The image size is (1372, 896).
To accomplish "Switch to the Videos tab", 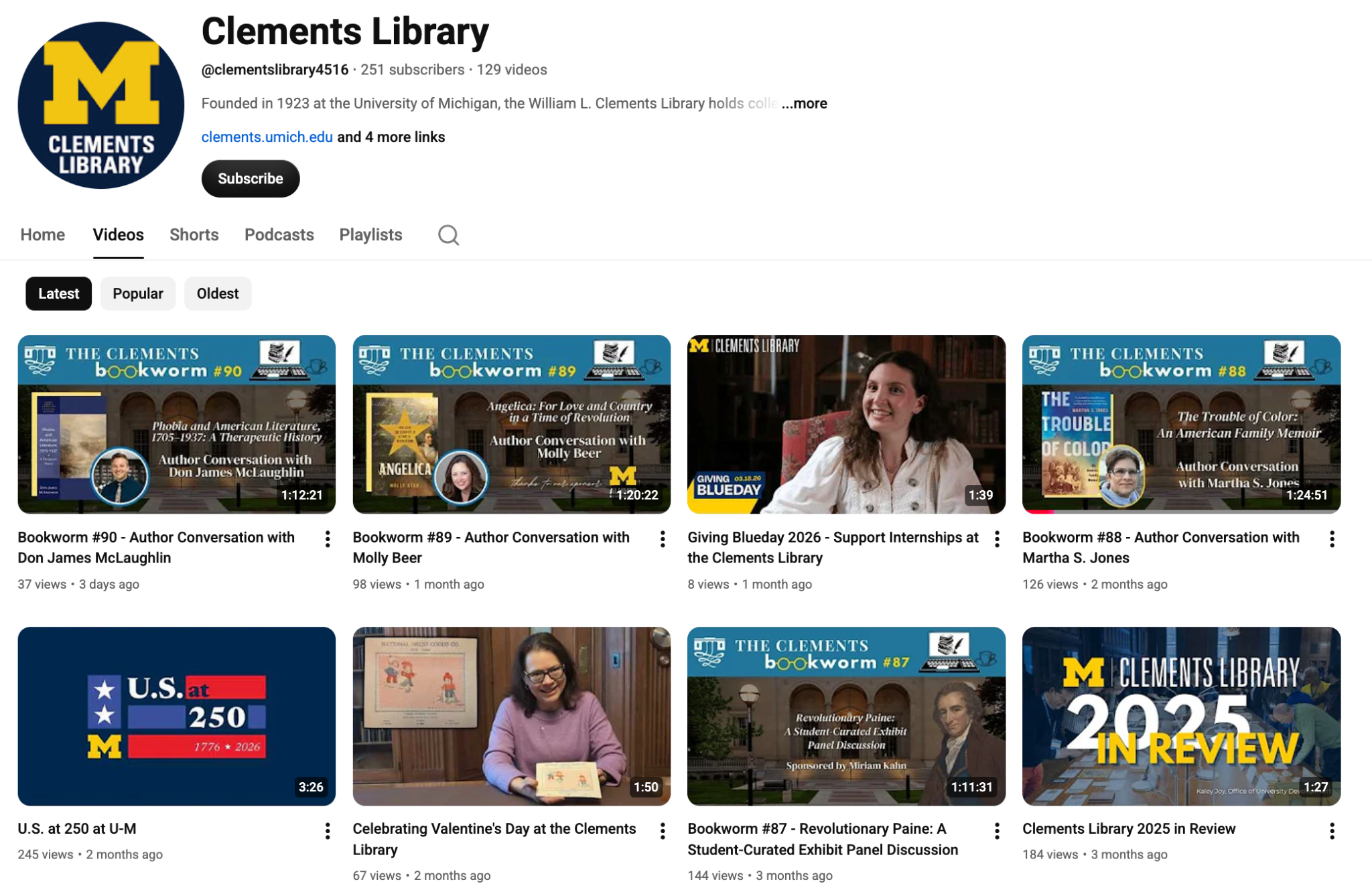I will coord(119,234).
